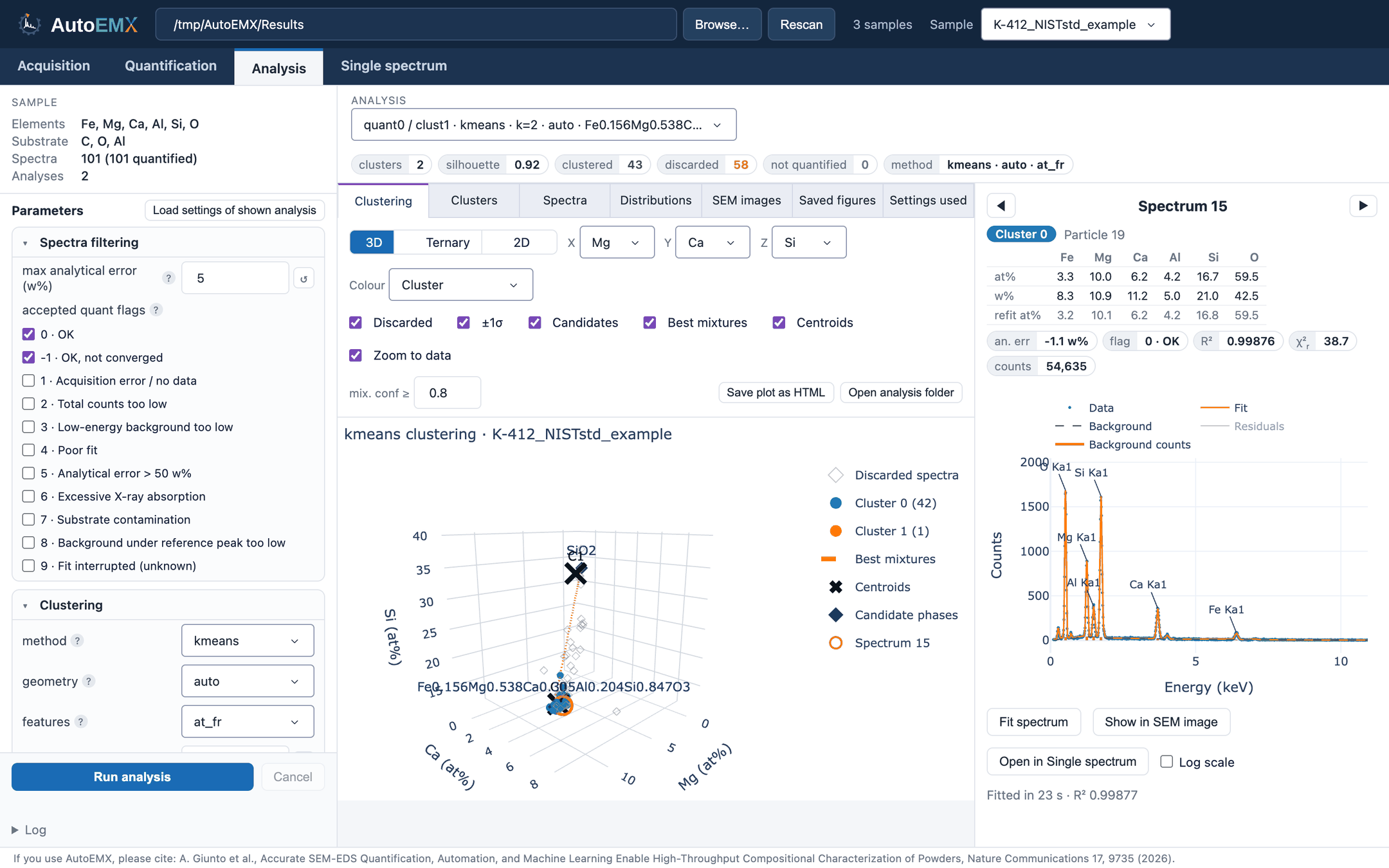Toggle Cluster 1 (1) legend marker
The width and height of the screenshot is (1389, 868).
(x=835, y=531)
